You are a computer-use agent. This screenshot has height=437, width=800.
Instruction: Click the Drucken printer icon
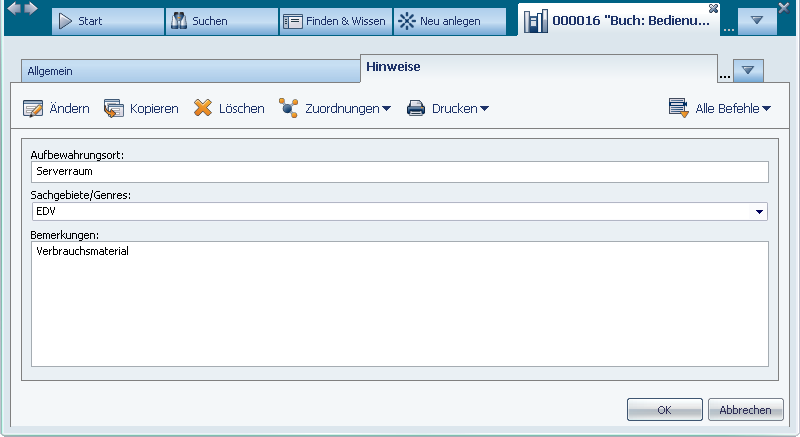[416, 108]
